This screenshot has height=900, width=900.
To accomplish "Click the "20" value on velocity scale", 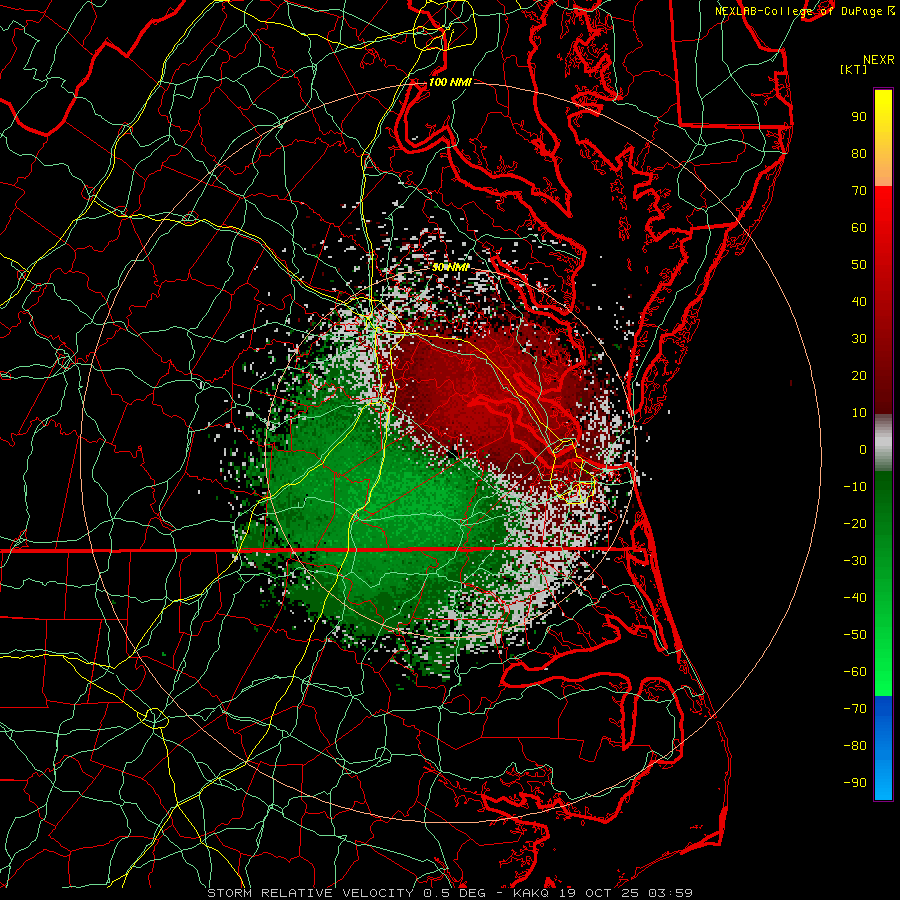I will tap(859, 376).
